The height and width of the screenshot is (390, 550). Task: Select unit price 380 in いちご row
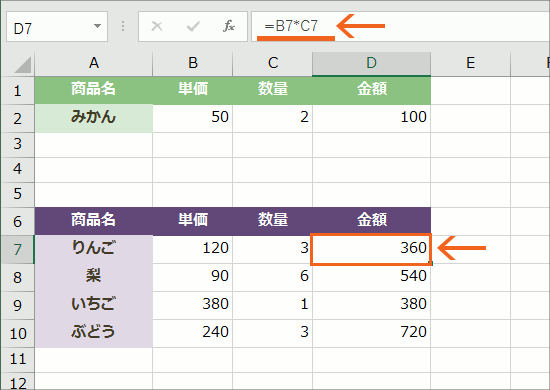(193, 305)
